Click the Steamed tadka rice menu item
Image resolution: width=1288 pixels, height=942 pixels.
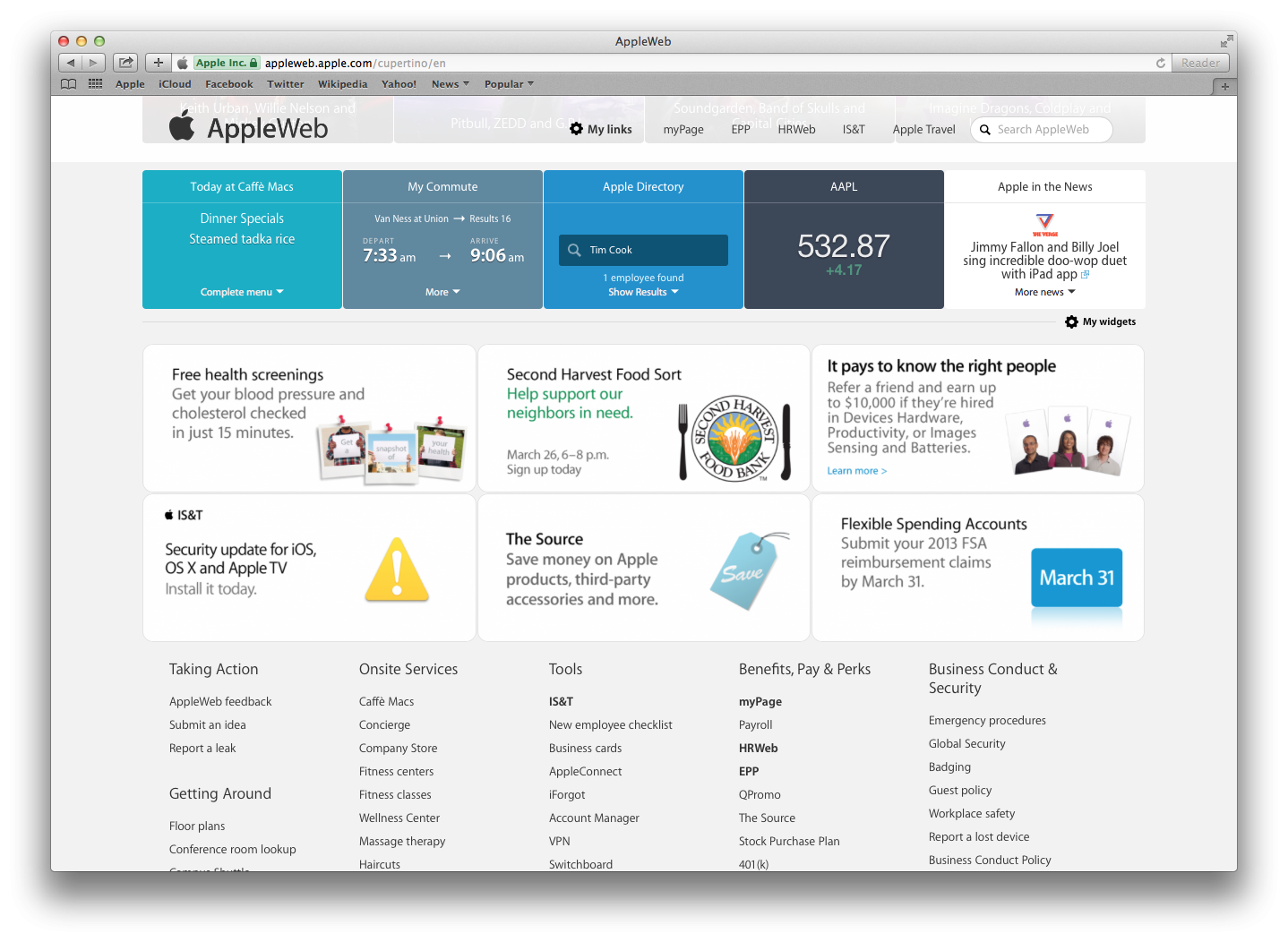tap(242, 239)
